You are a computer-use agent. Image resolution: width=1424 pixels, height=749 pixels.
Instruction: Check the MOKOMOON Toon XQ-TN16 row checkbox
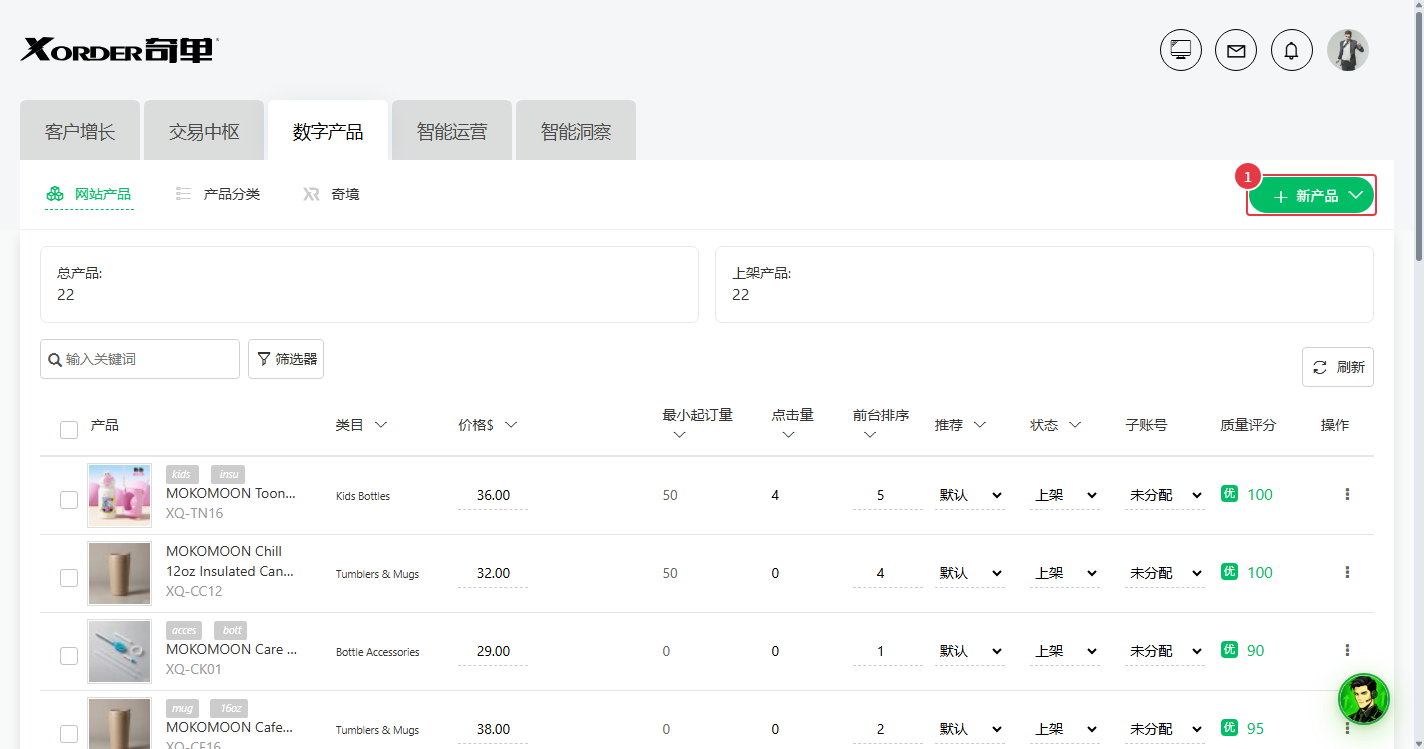coord(69,500)
